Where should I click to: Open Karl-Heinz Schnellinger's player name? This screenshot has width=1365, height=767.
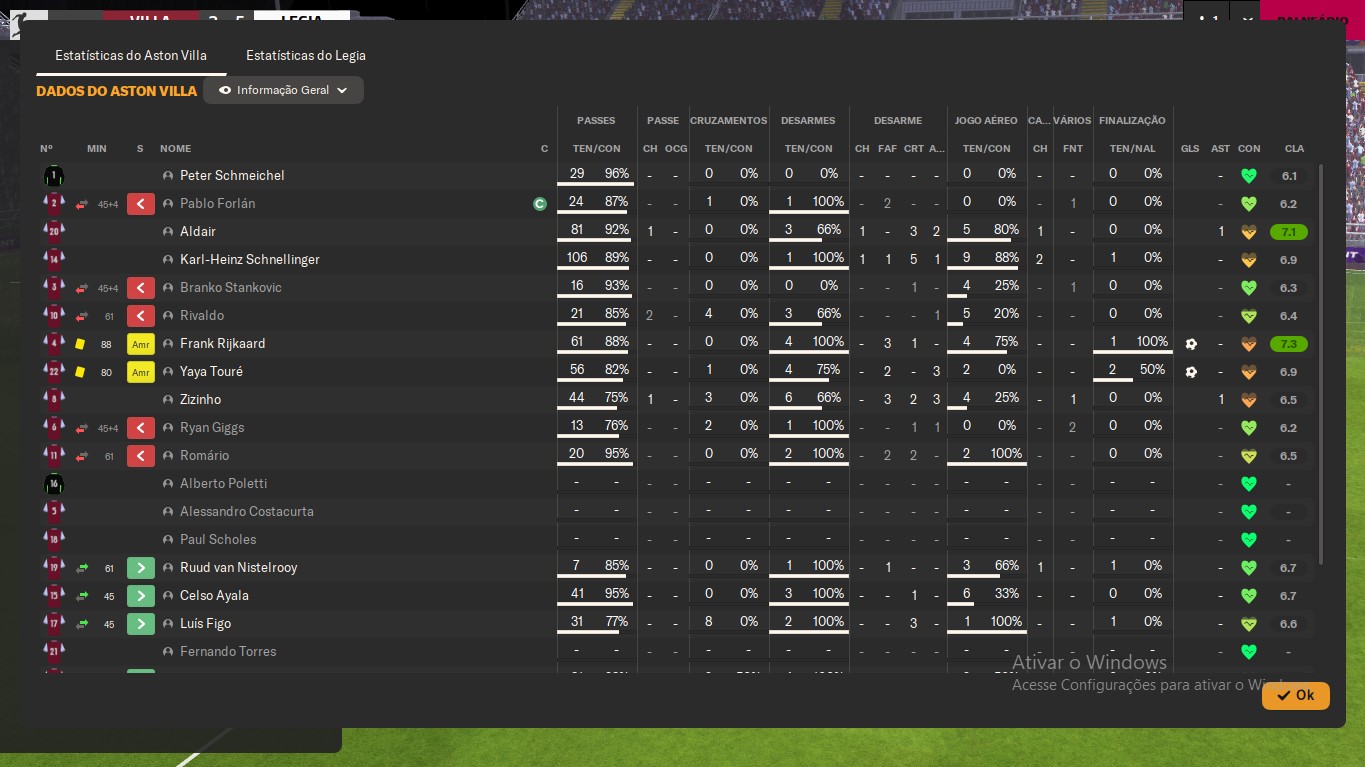click(x=250, y=260)
